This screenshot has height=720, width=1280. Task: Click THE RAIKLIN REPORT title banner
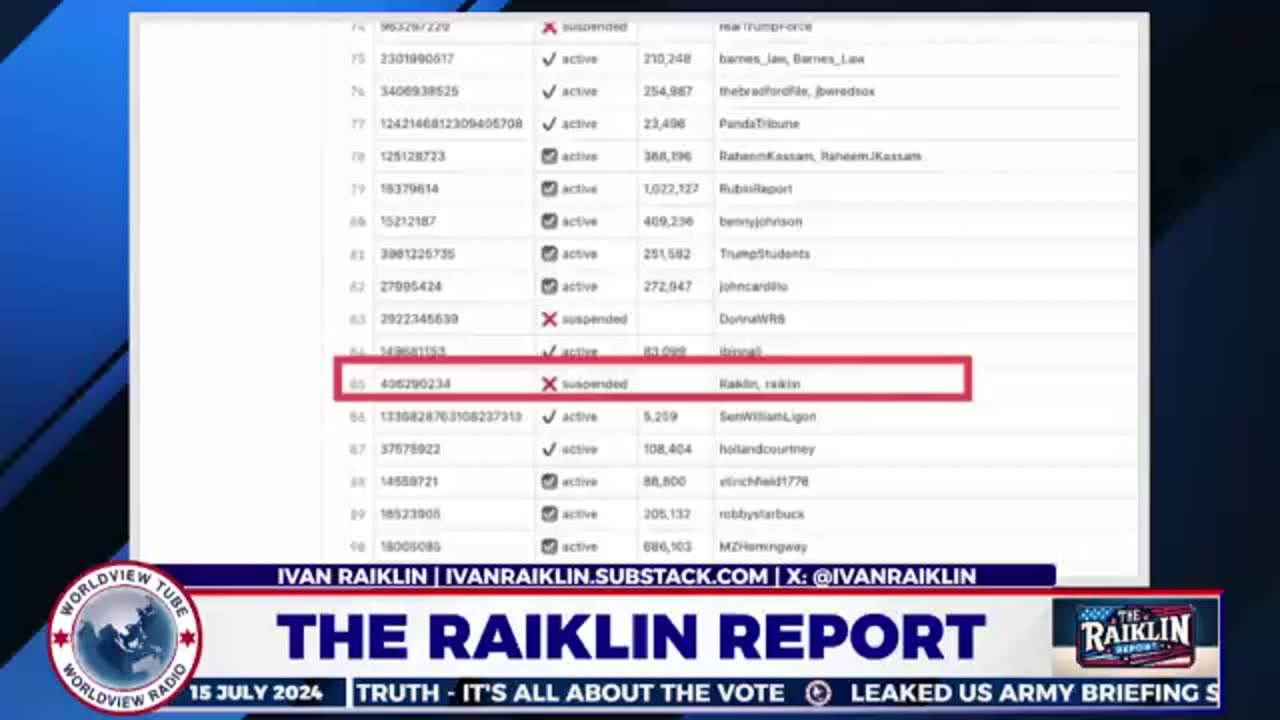click(631, 637)
